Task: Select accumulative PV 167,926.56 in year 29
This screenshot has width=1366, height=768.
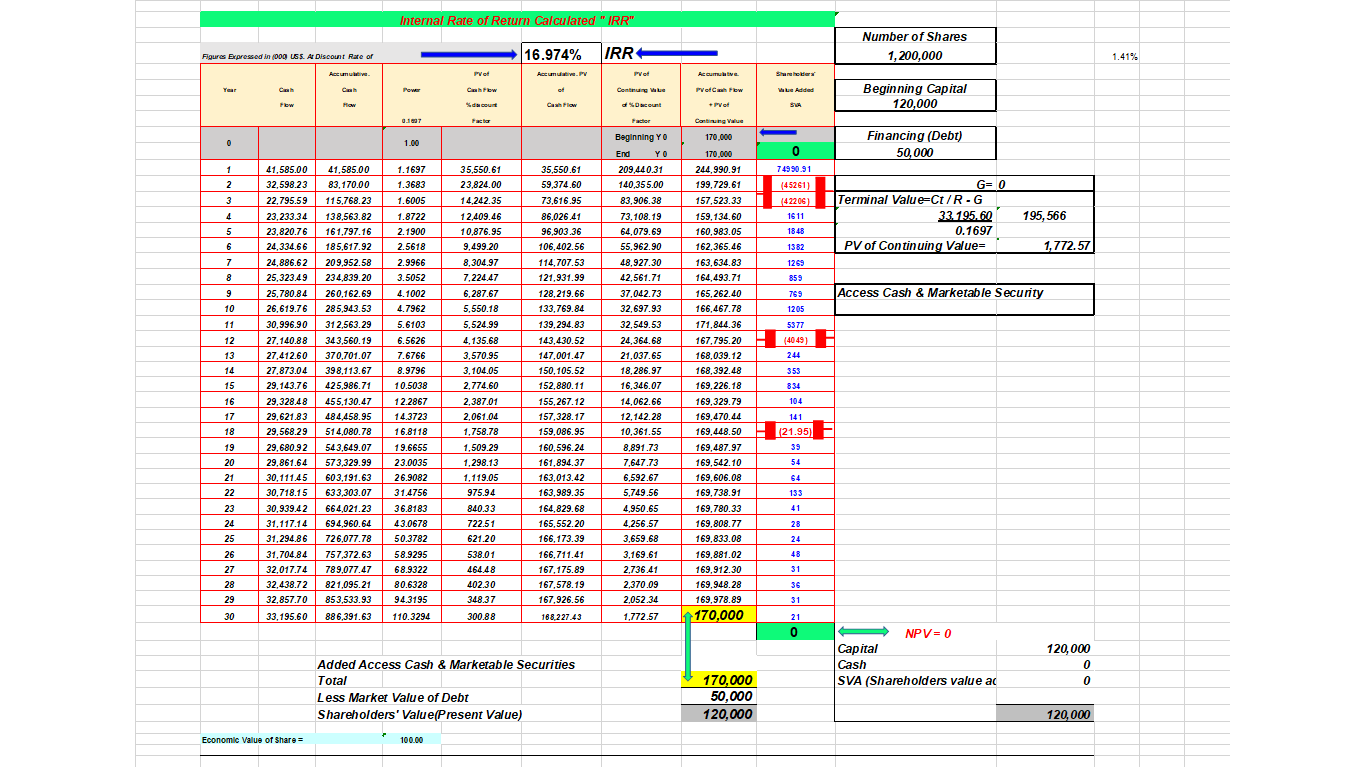Action: pyautogui.click(x=560, y=601)
